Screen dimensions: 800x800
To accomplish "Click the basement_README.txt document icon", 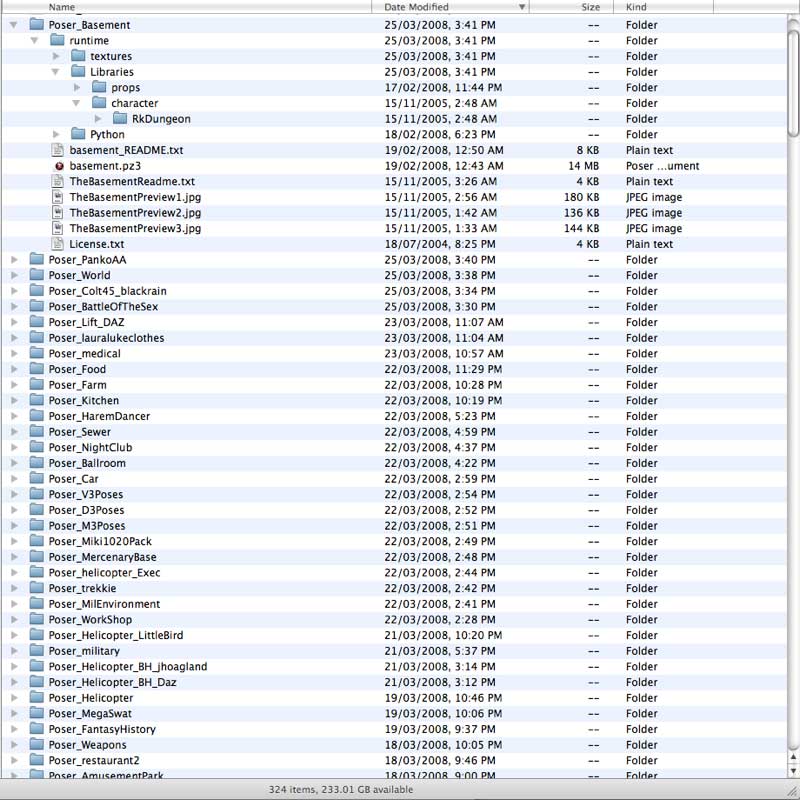I will (x=58, y=150).
